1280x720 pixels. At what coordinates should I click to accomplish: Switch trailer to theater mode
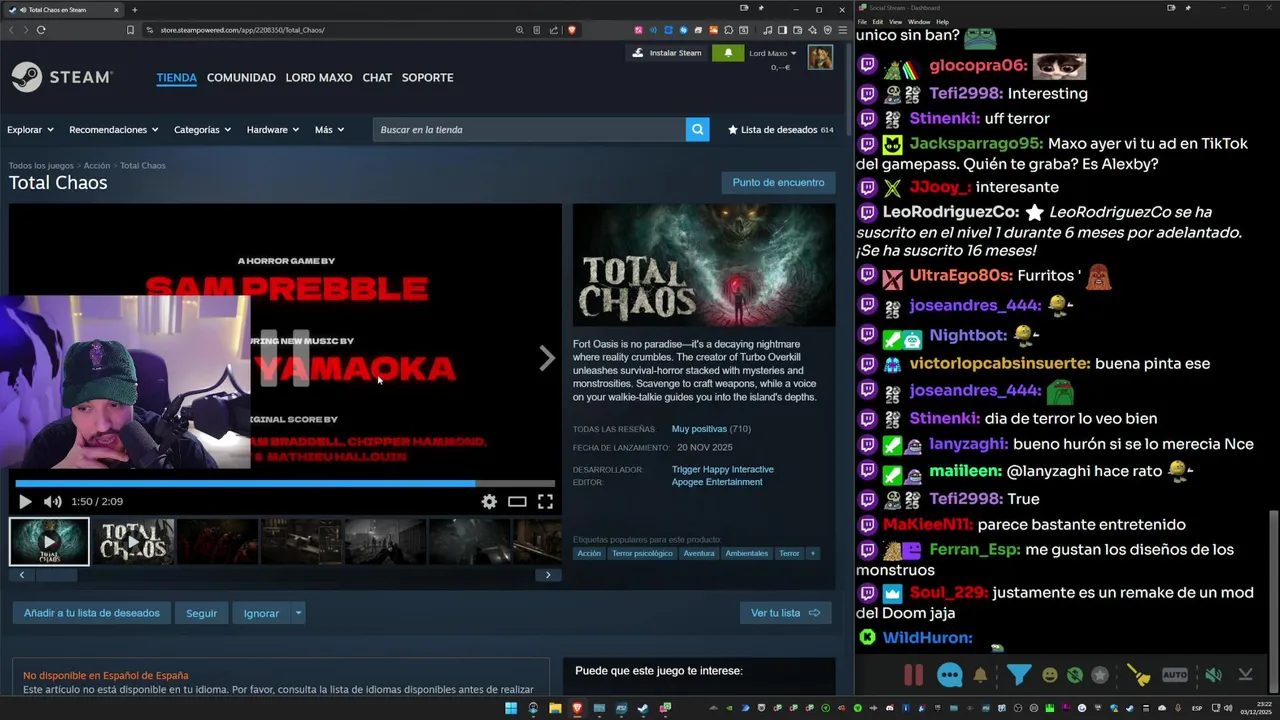pos(517,502)
